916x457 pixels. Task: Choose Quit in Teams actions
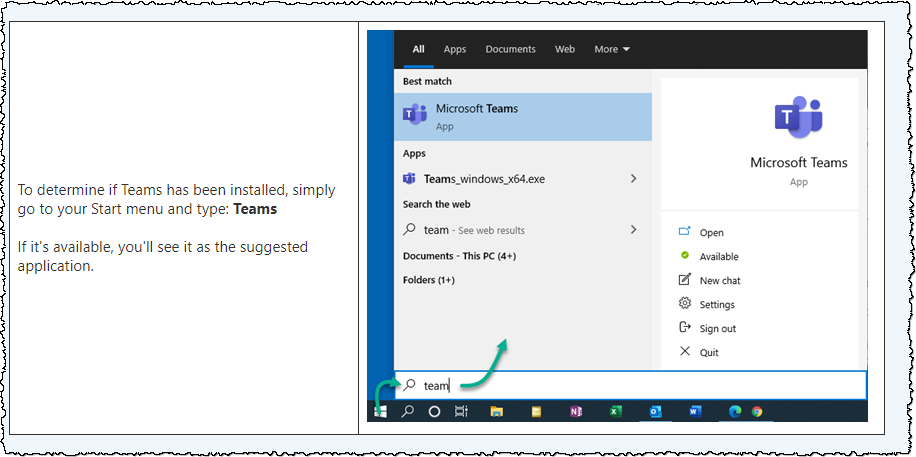709,352
